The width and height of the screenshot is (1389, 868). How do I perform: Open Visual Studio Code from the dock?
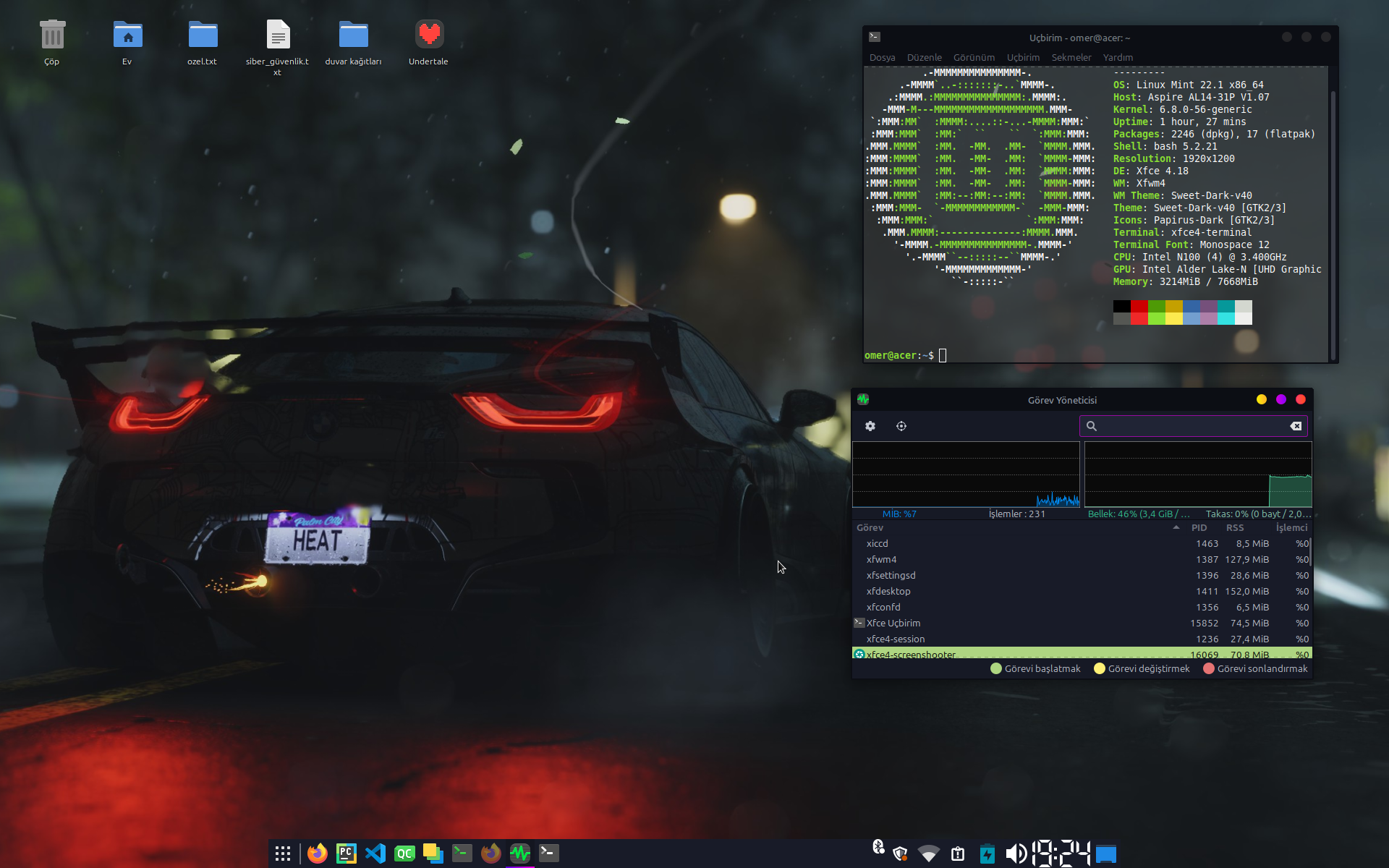[x=375, y=854]
